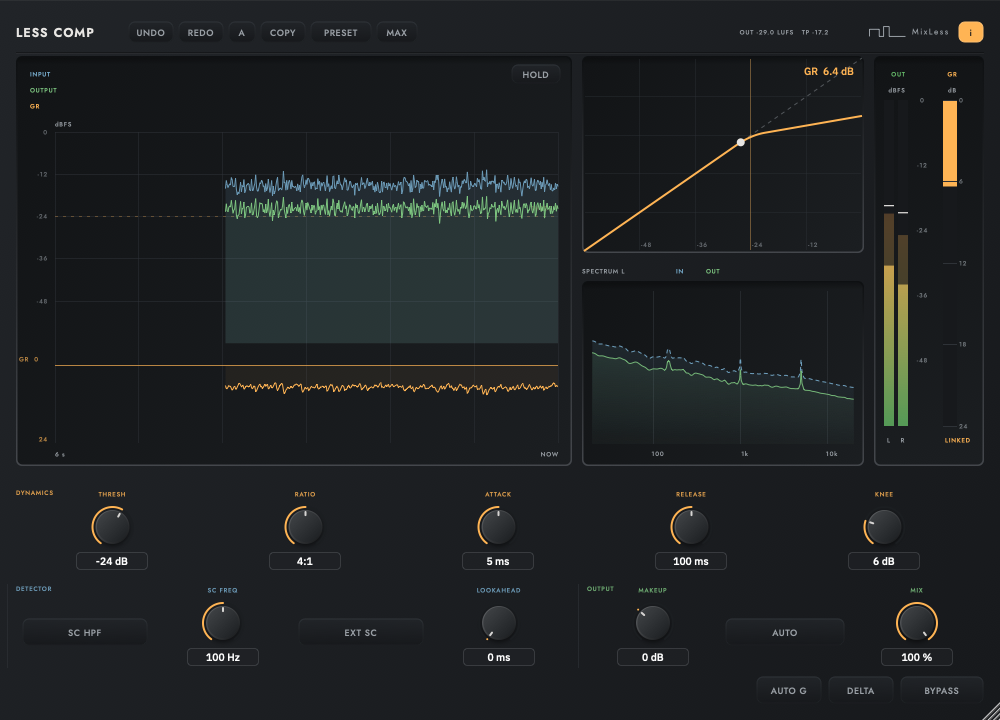1000x720 pixels.
Task: Select the ATTACK knob
Action: [497, 527]
